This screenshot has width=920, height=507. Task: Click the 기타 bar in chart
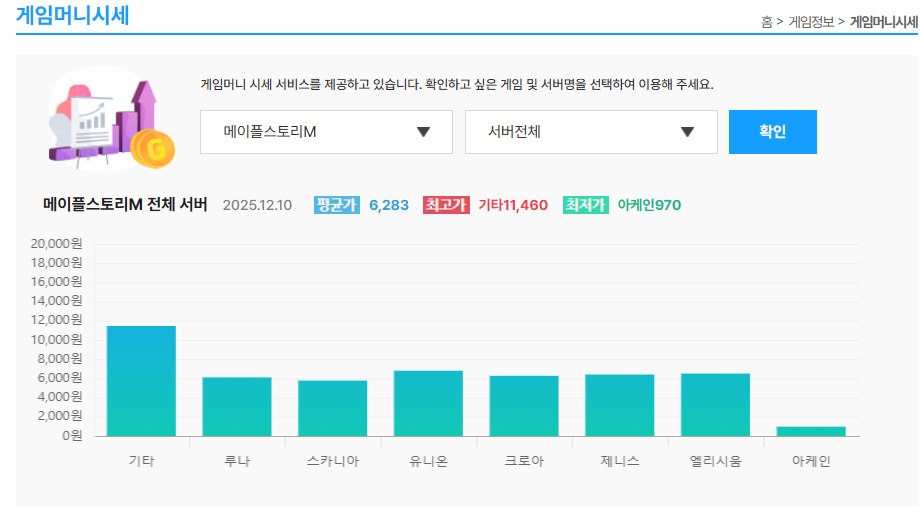tap(141, 381)
